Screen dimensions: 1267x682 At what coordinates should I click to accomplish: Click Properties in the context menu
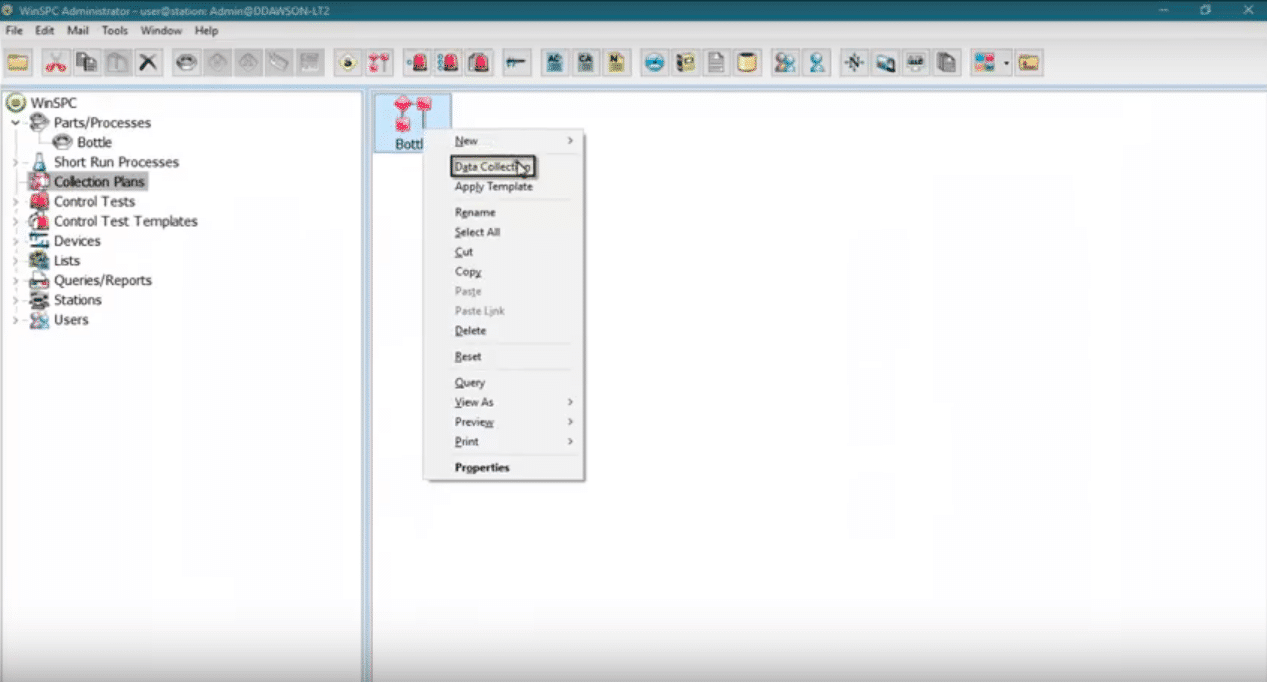[x=482, y=467]
